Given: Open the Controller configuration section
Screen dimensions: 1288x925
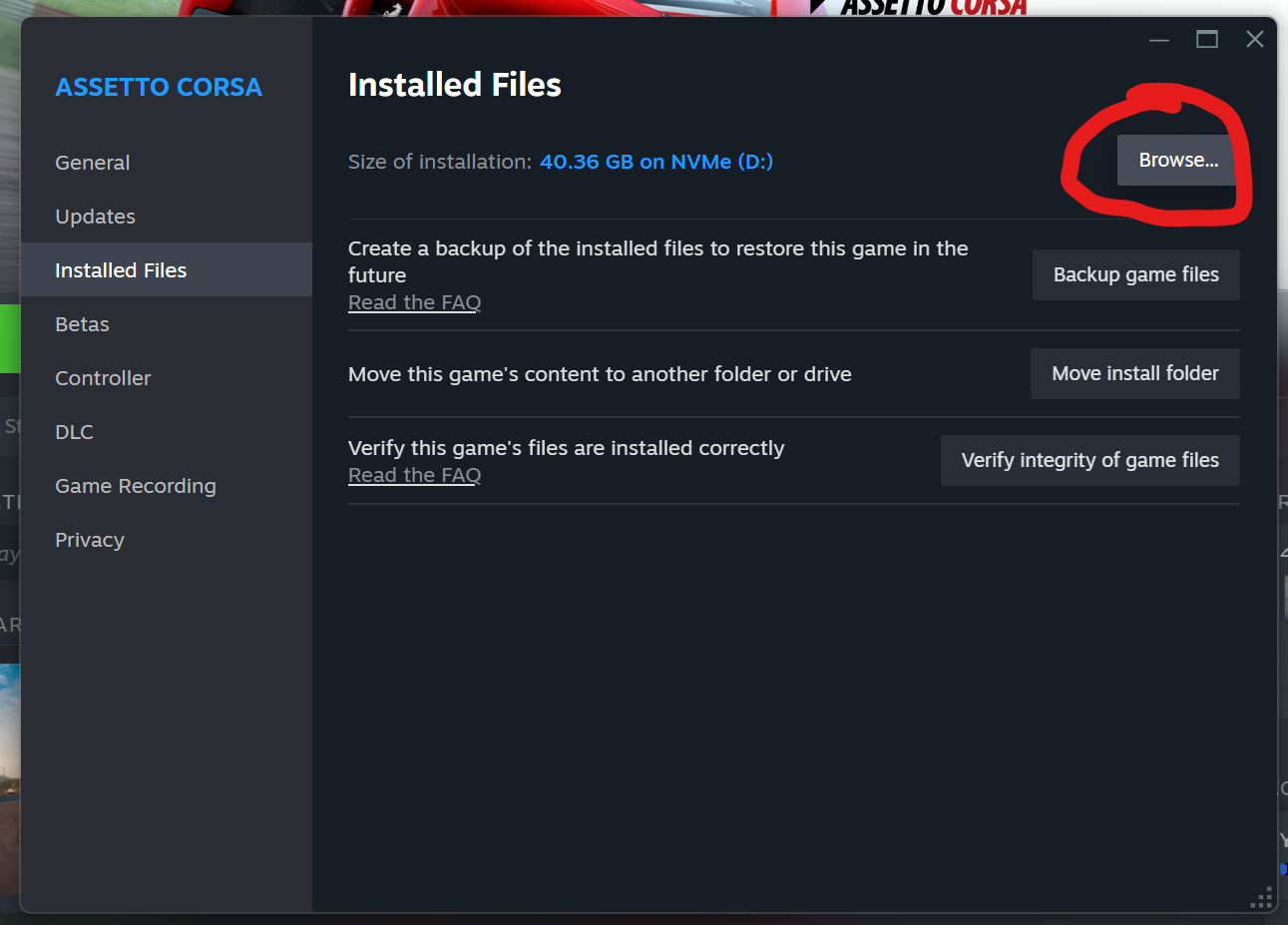Looking at the screenshot, I should pos(103,377).
